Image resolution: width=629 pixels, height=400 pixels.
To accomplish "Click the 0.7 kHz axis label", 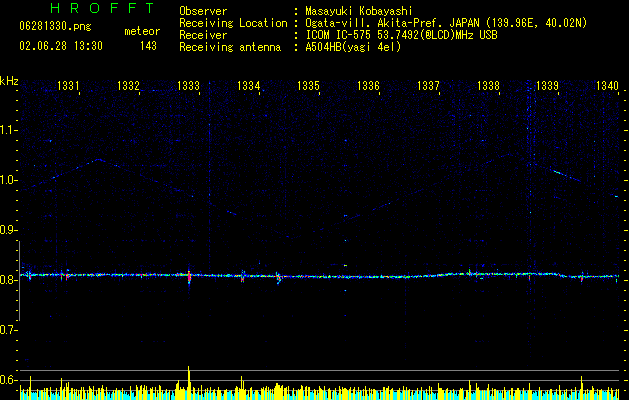I will [x=8, y=330].
